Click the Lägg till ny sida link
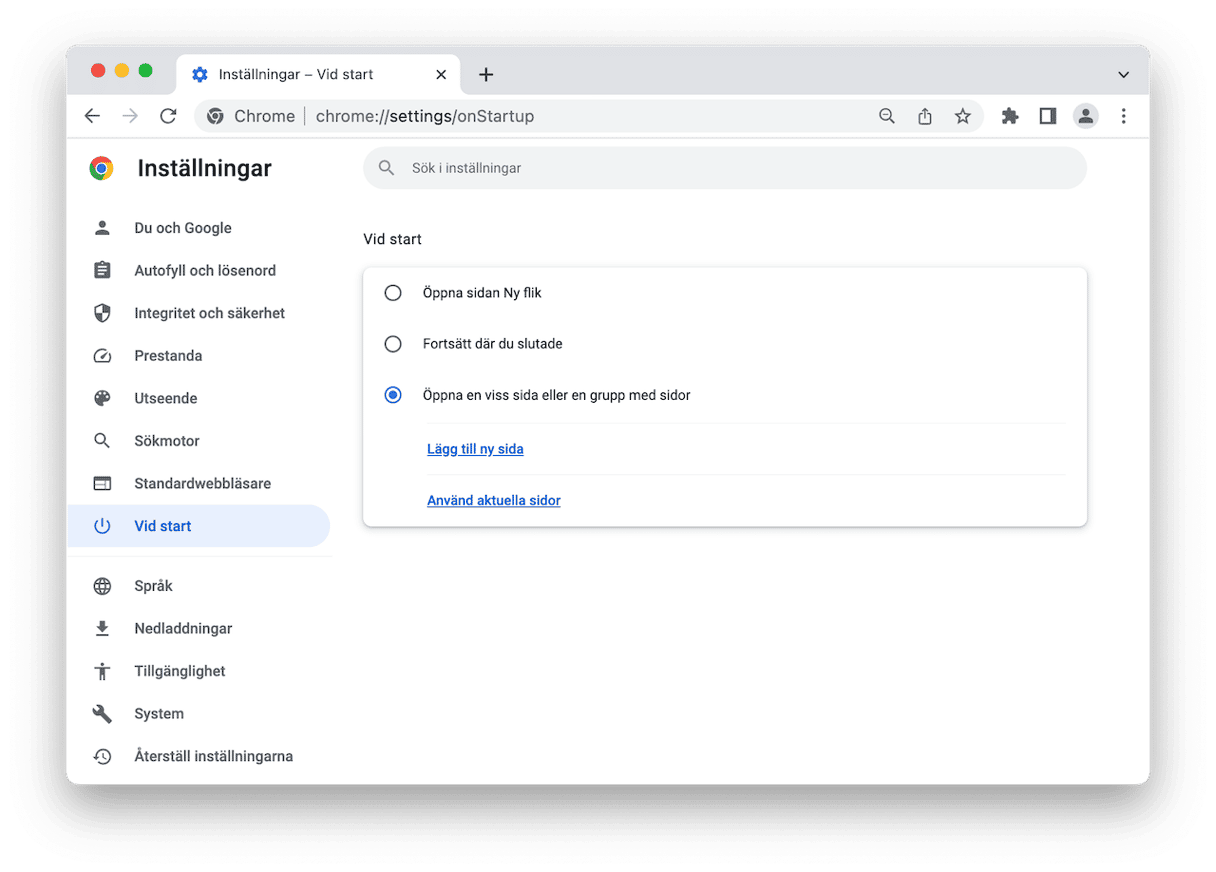Image resolution: width=1216 pixels, height=872 pixels. 475,449
